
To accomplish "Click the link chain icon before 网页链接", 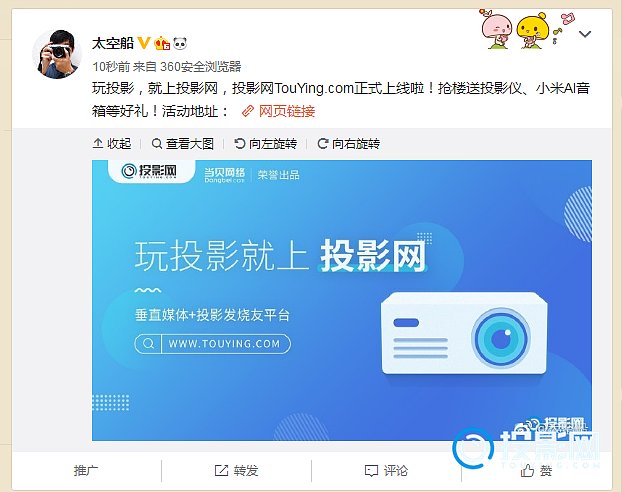I will (x=248, y=111).
